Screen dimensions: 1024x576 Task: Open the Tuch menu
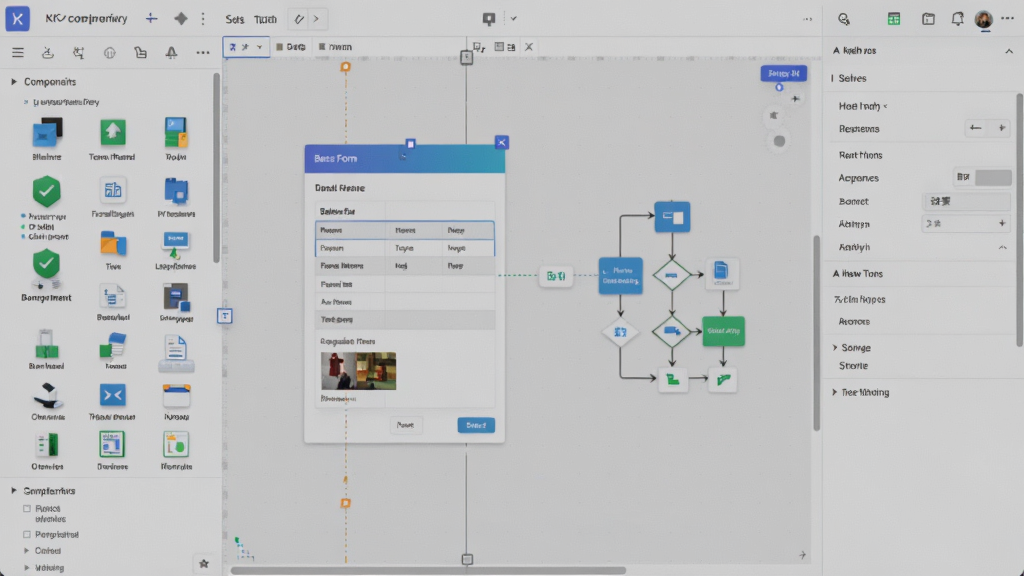[265, 19]
